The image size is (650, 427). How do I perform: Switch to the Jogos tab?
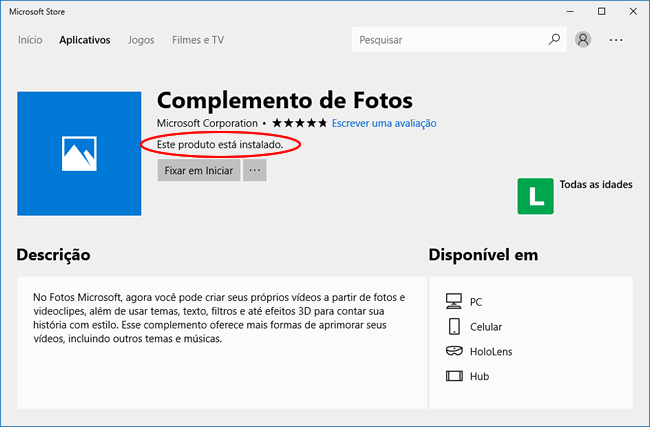point(141,40)
